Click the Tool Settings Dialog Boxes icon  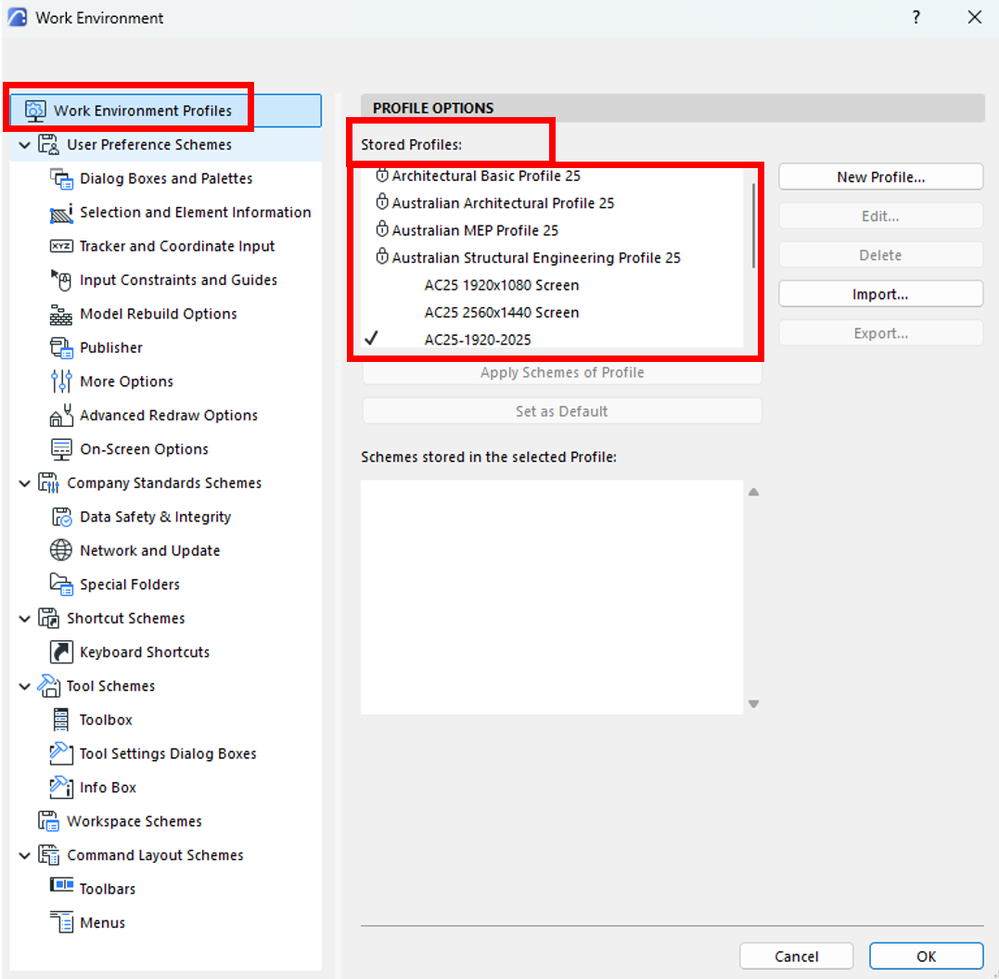point(61,754)
